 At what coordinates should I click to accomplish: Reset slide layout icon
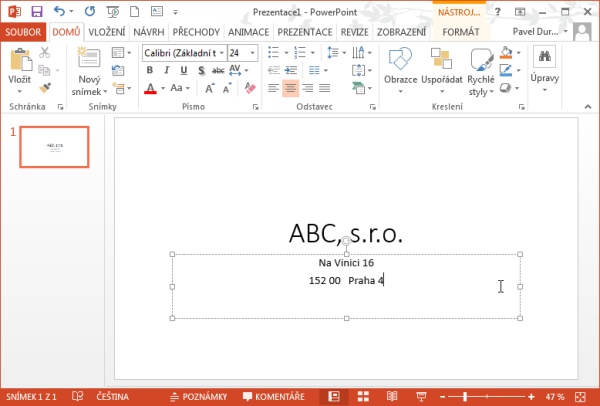[118, 70]
